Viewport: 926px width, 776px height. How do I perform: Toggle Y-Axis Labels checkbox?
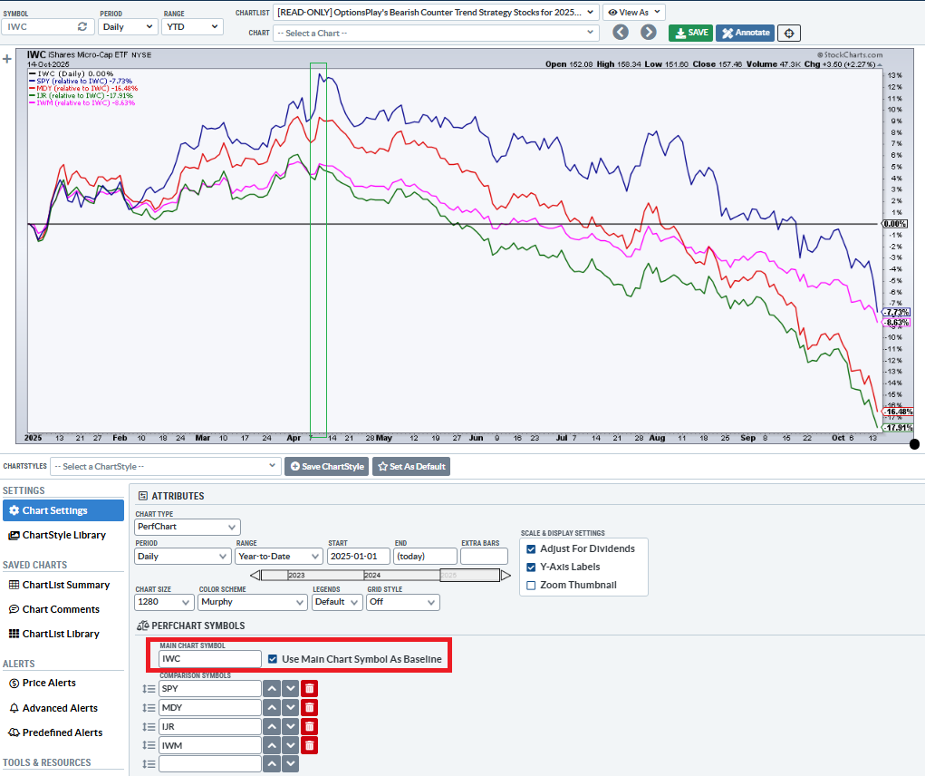click(531, 567)
